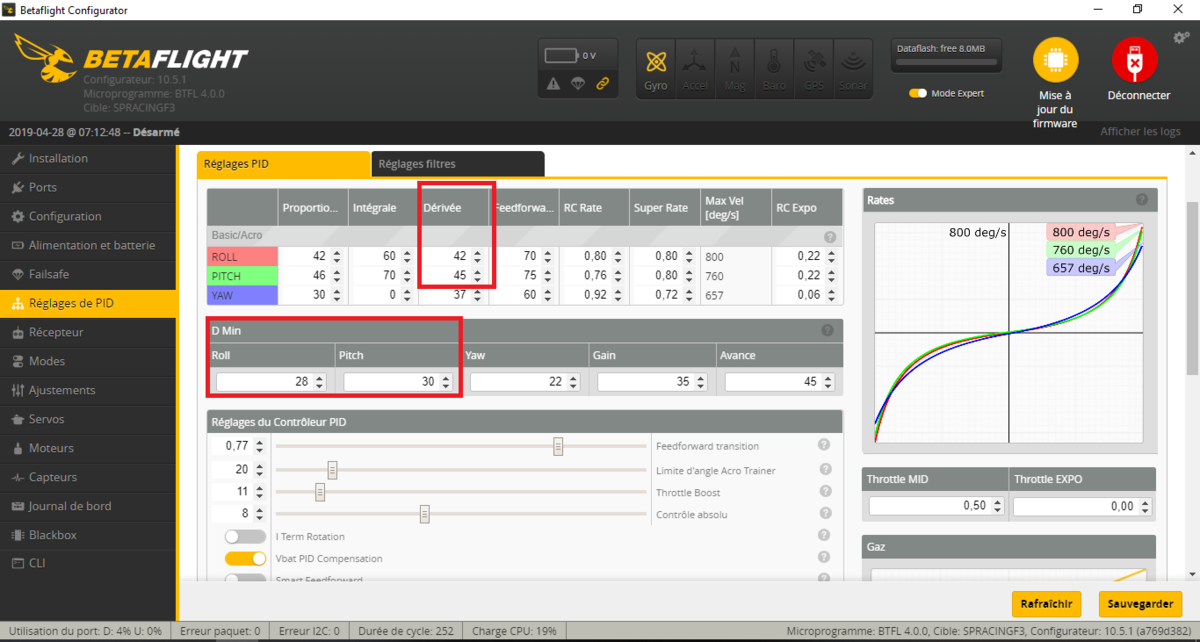The width and height of the screenshot is (1200, 642).
Task: Show help for Throttle Boost
Action: [x=824, y=491]
